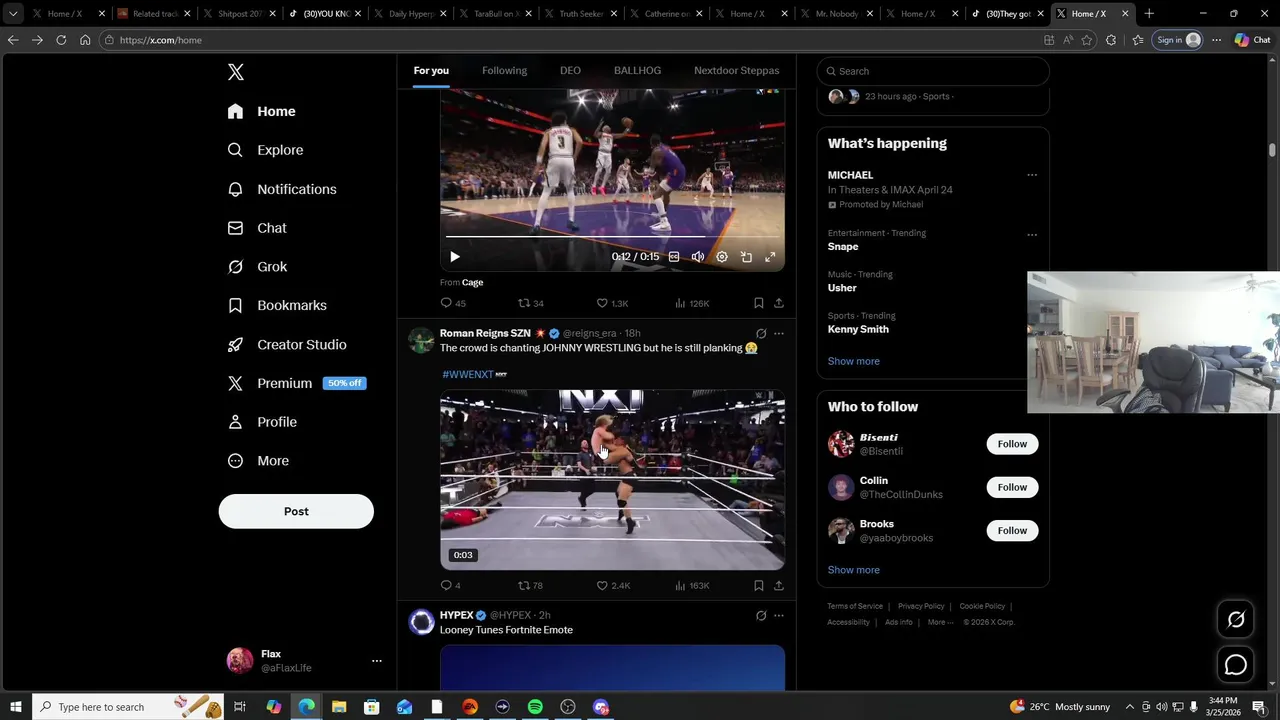Switch to the BALLHOG tab
Viewport: 1280px width, 720px height.
point(637,70)
